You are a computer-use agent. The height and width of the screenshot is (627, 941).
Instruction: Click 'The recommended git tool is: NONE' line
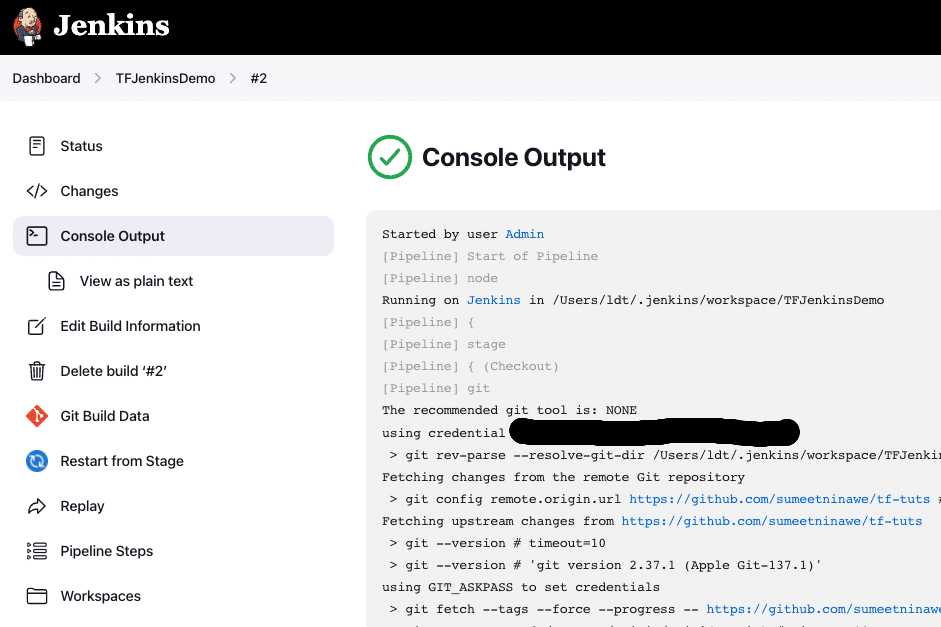point(510,410)
